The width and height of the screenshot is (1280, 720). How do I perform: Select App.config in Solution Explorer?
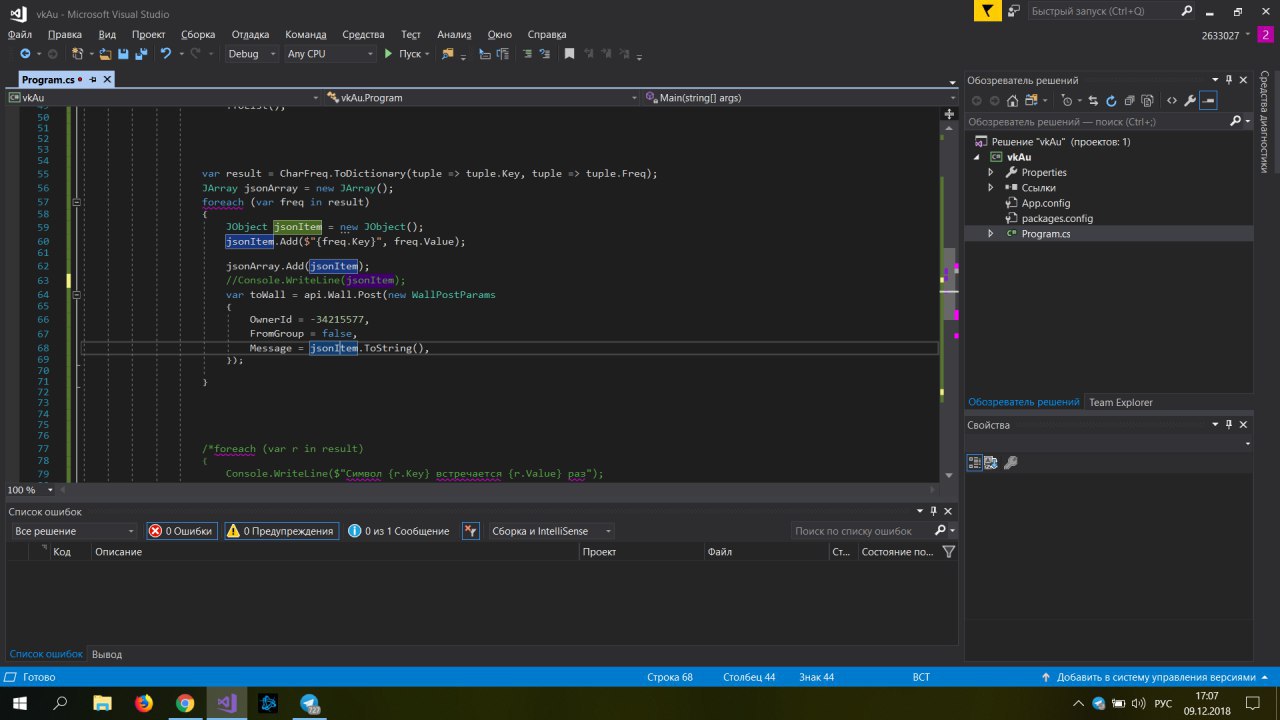(1045, 203)
